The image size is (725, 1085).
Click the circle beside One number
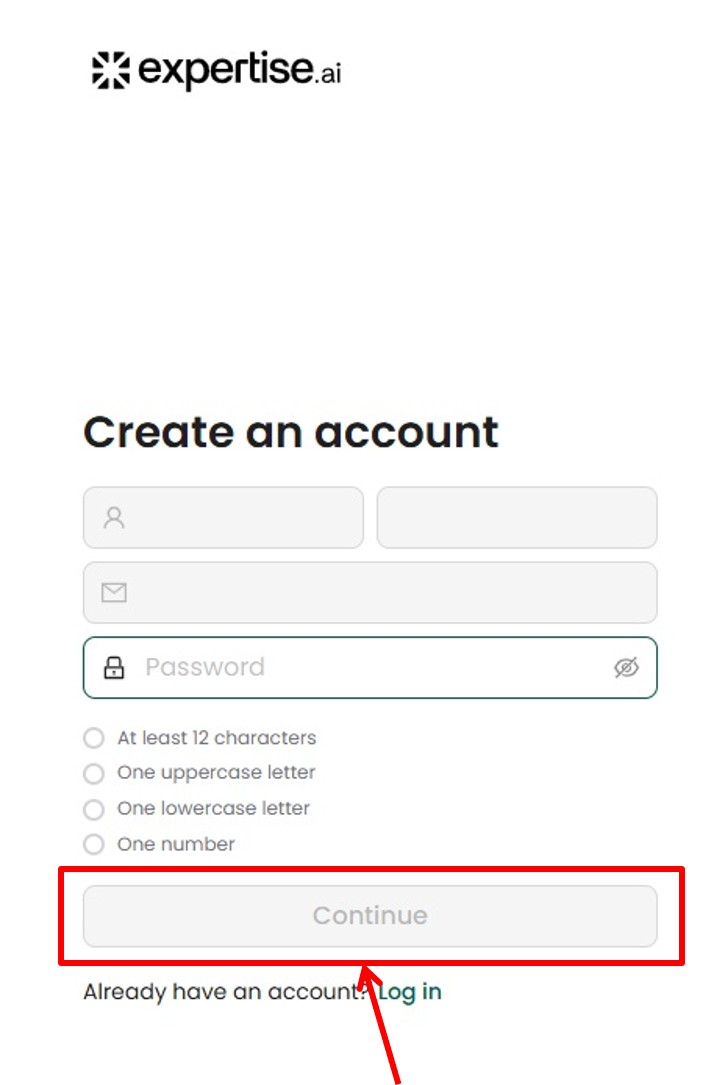click(94, 844)
